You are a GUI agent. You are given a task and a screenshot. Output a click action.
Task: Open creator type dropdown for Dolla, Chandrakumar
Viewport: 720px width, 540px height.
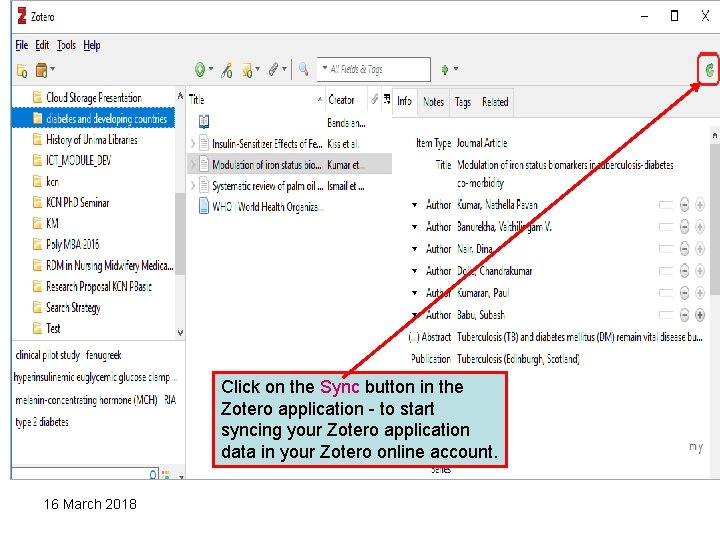pos(415,271)
